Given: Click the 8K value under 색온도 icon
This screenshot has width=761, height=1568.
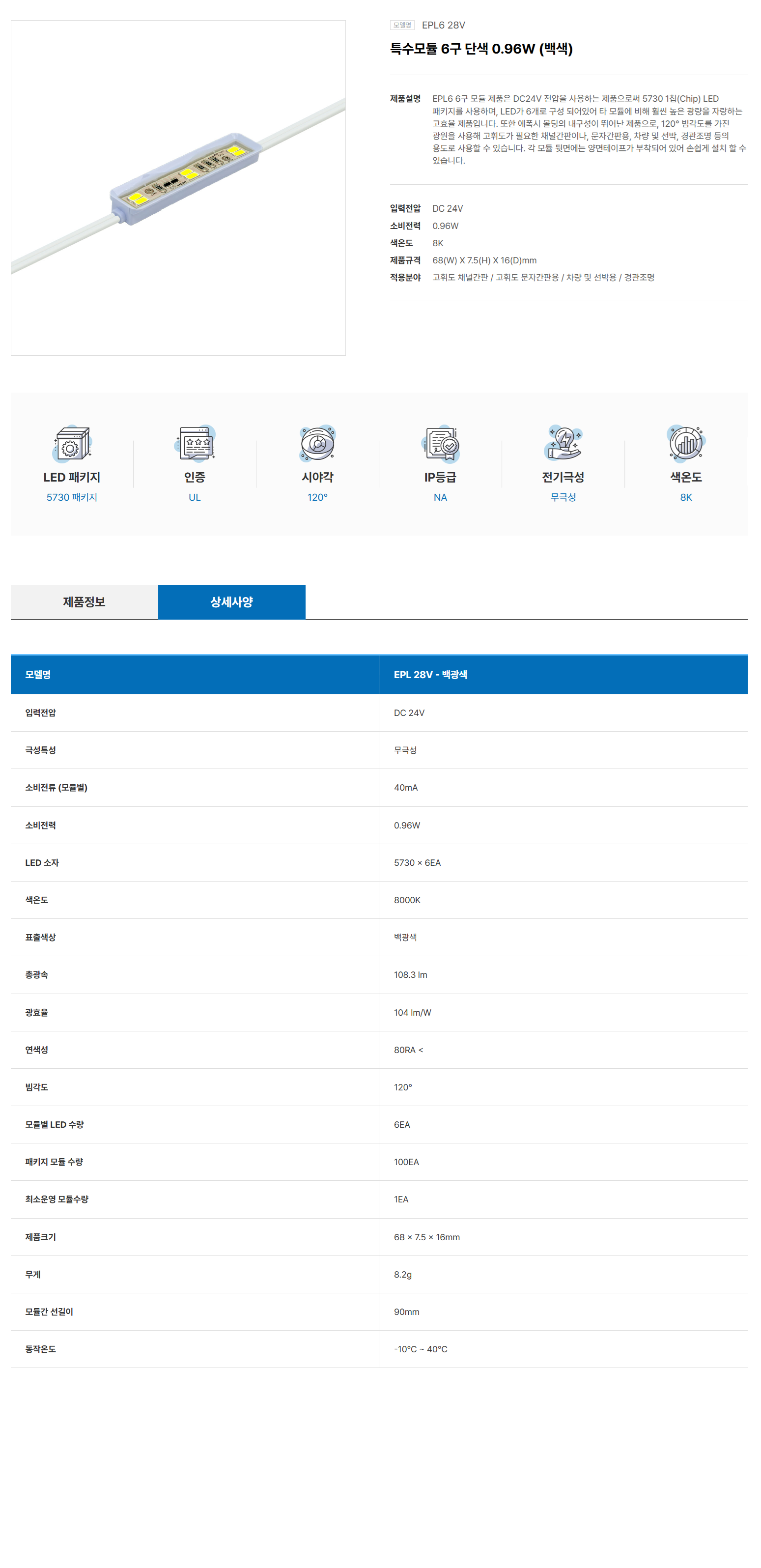Looking at the screenshot, I should tap(685, 497).
